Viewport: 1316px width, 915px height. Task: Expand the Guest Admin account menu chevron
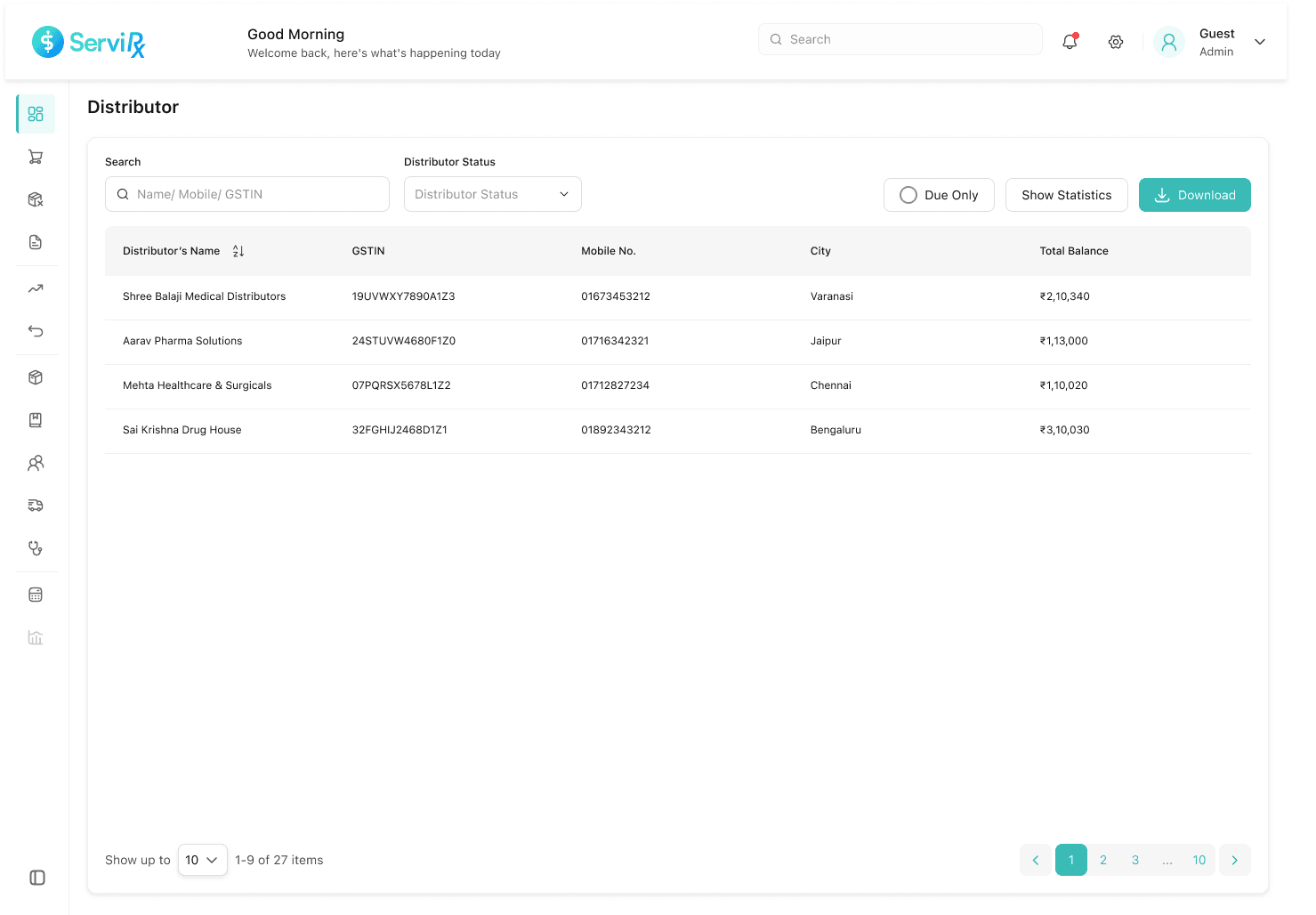(x=1259, y=42)
